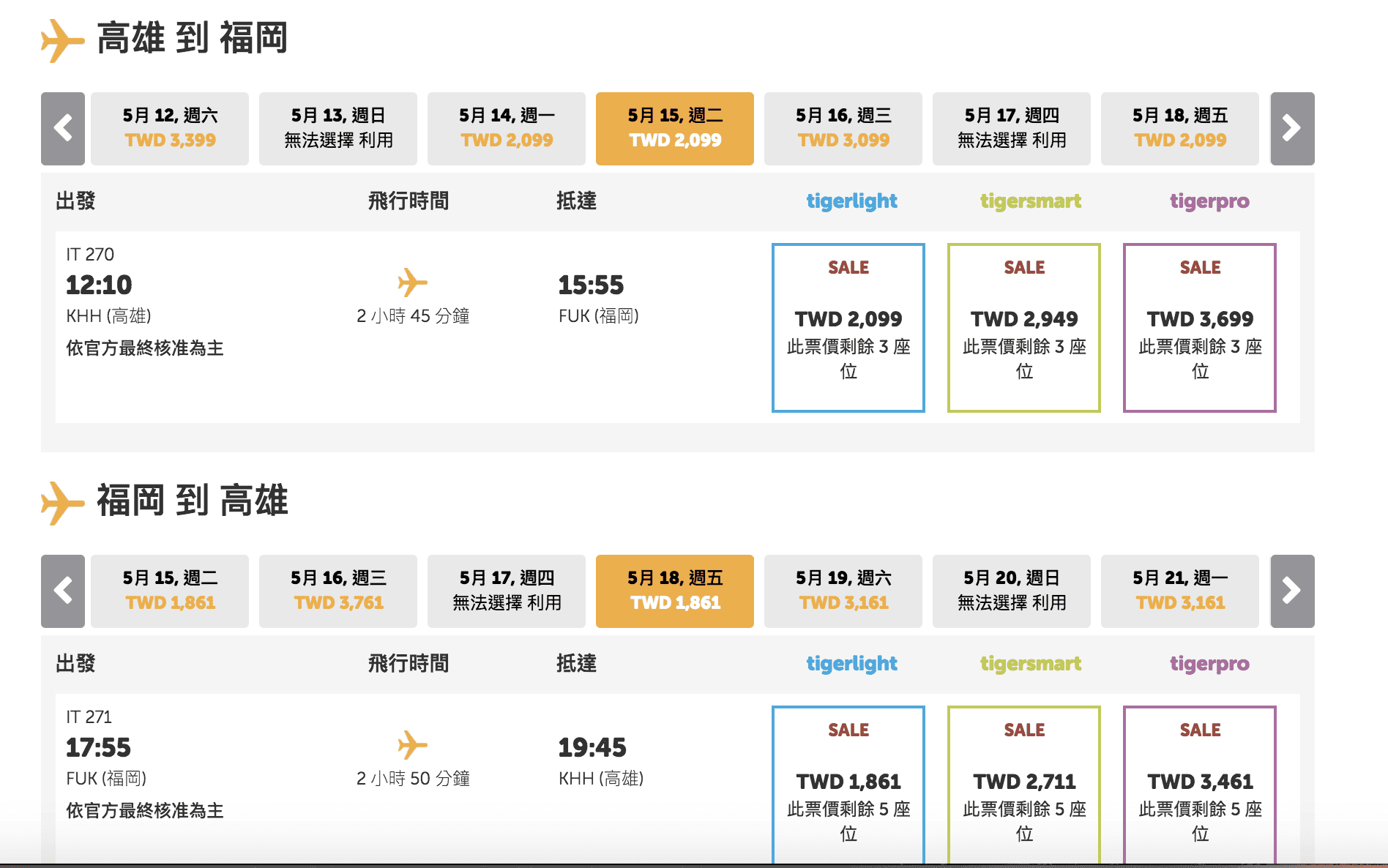The width and height of the screenshot is (1388, 868).
Task: Click tigersmart column header in return section
Action: pyautogui.click(x=1031, y=664)
